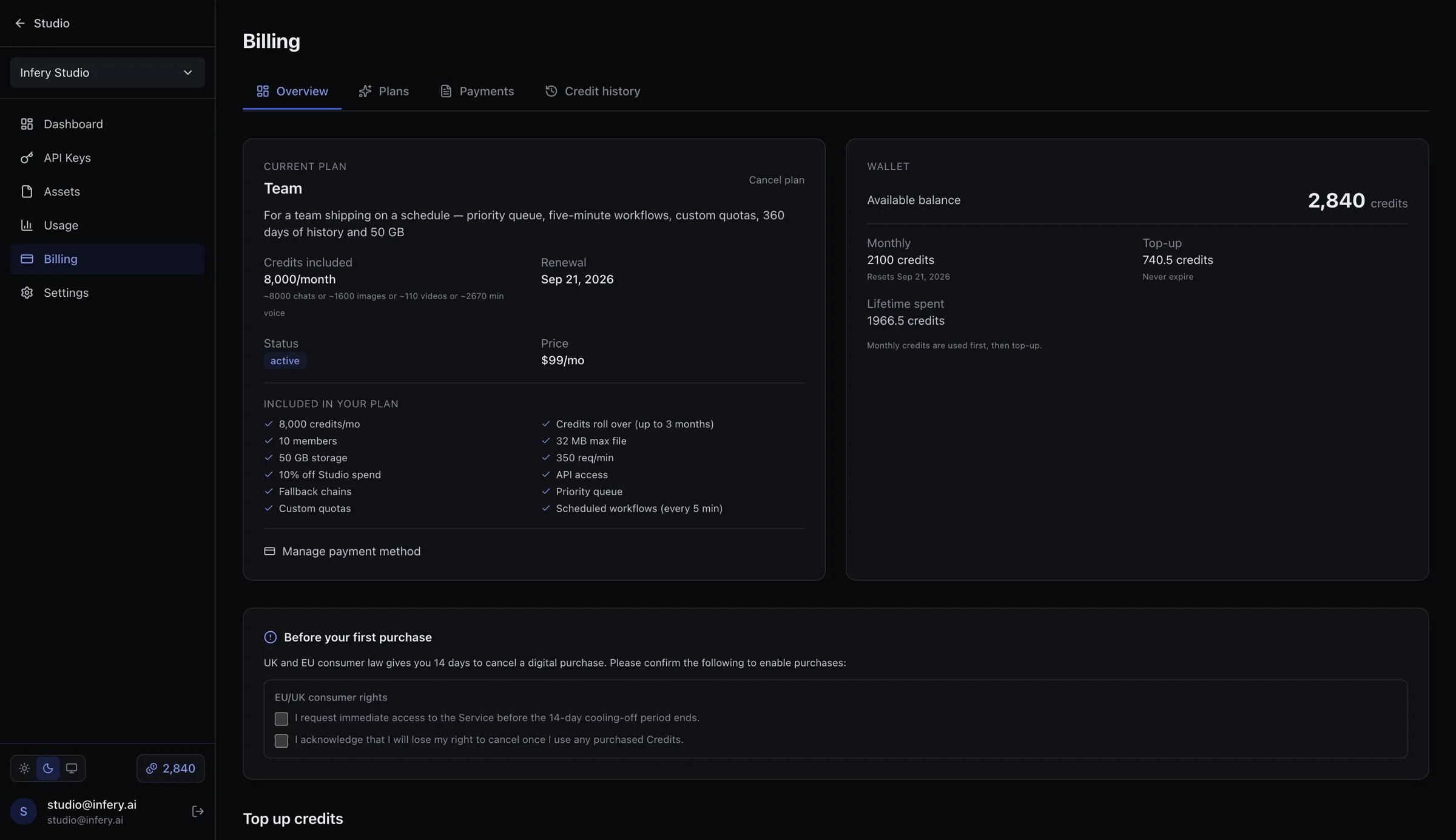
Task: Click the checkmark beside 350 req/min
Action: pyautogui.click(x=545, y=457)
